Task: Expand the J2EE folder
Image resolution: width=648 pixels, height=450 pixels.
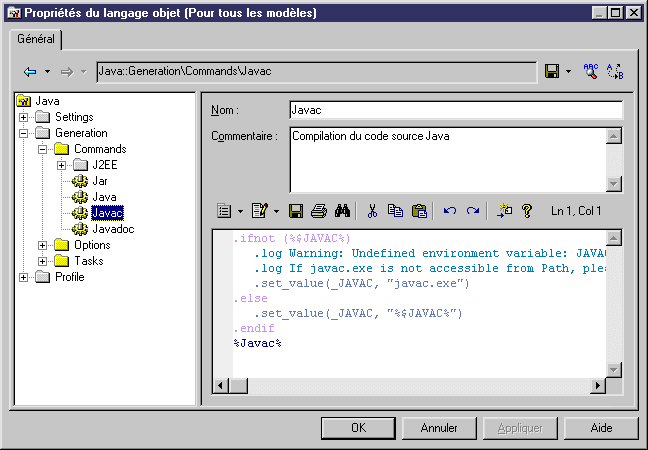Action: pos(62,165)
